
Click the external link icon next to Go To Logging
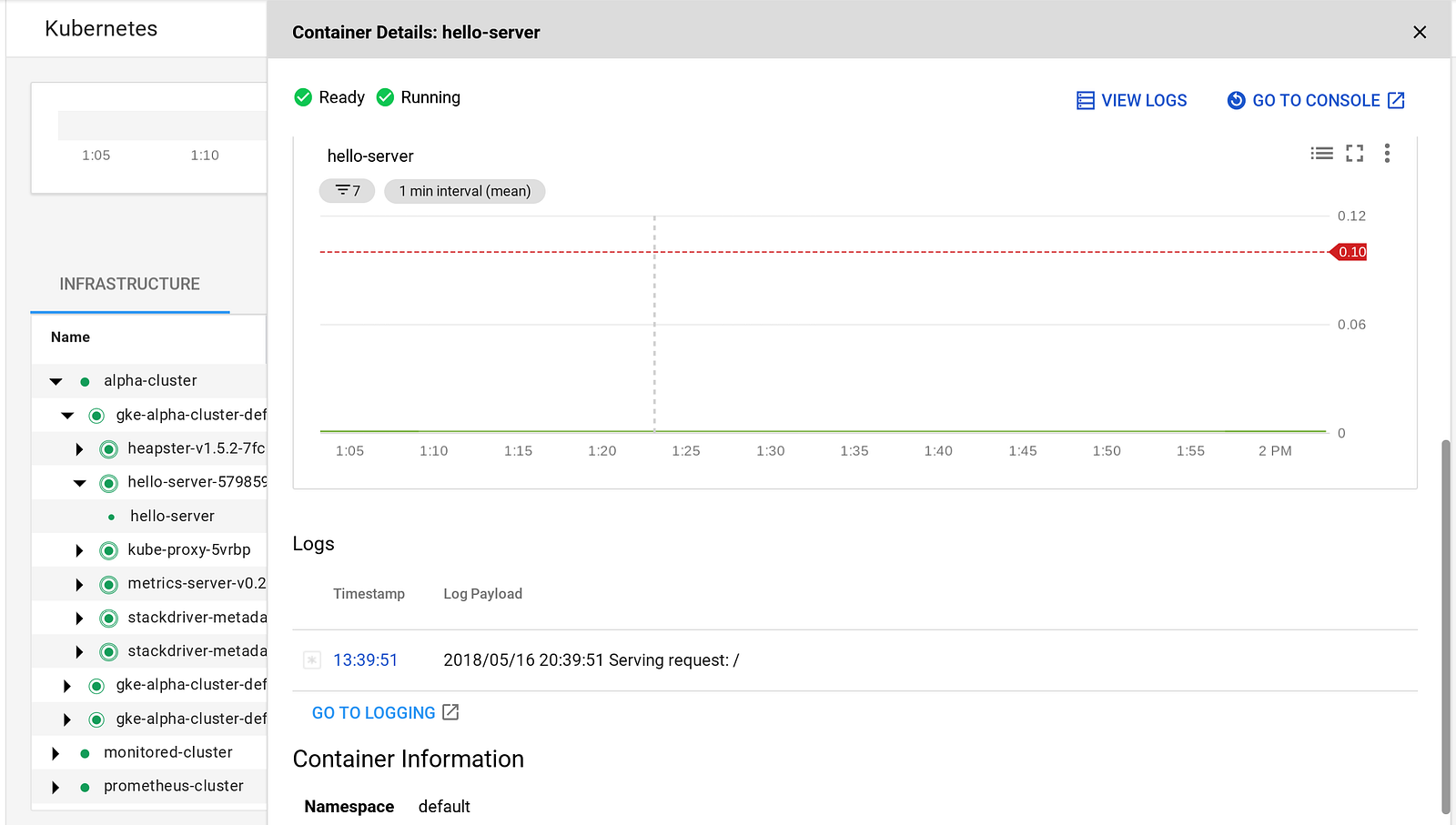coord(450,712)
